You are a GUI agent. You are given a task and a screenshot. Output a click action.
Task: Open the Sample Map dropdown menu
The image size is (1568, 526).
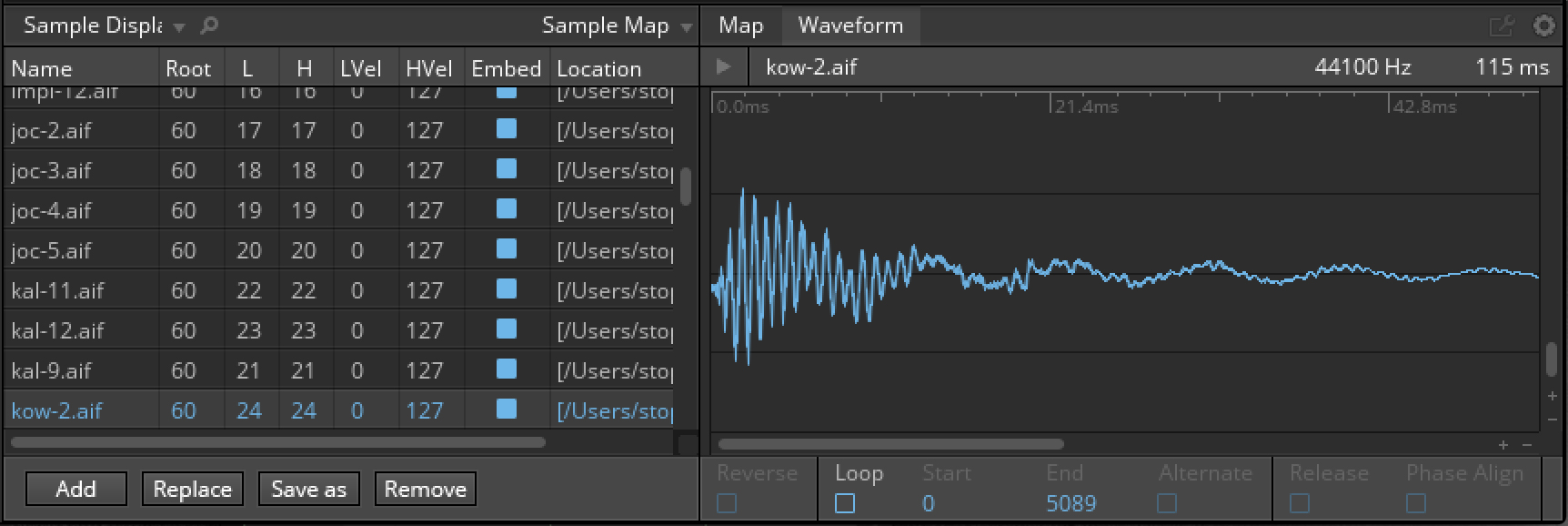click(618, 25)
